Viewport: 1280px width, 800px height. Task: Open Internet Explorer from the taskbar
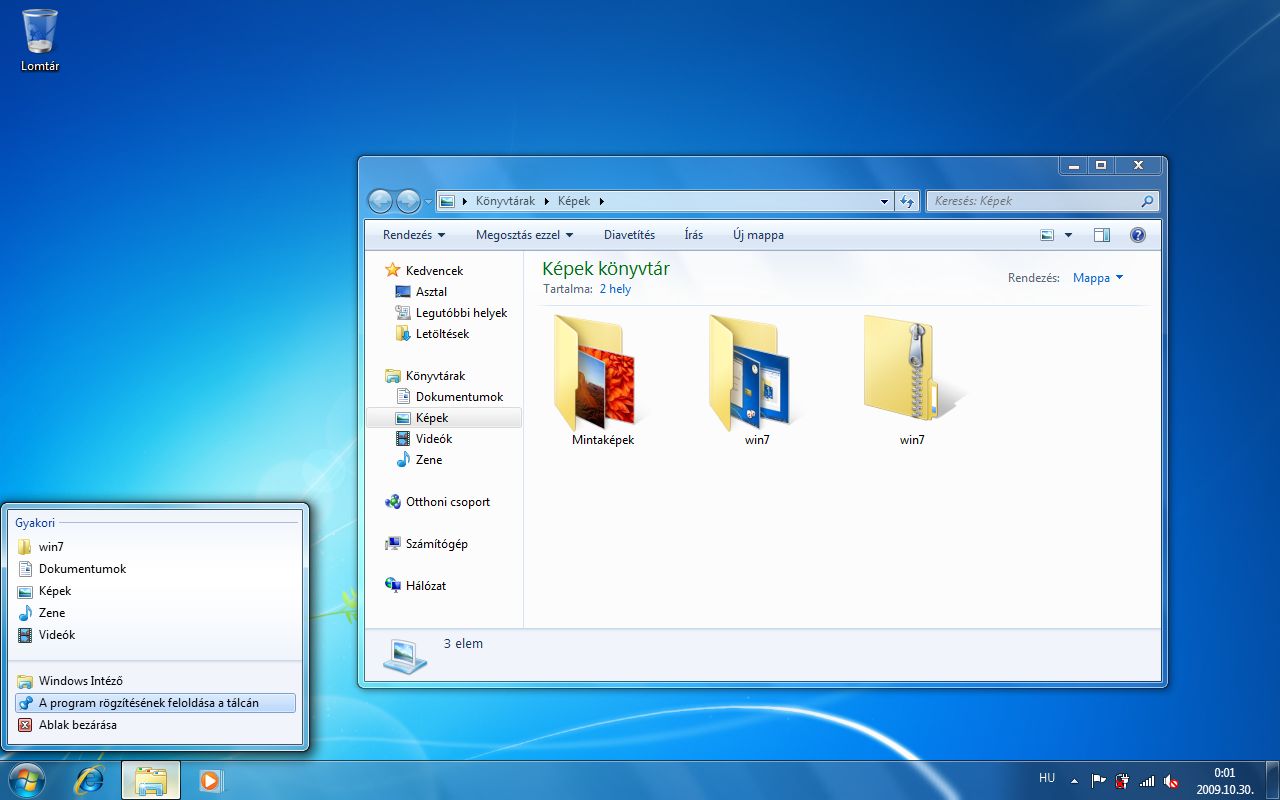tap(90, 779)
